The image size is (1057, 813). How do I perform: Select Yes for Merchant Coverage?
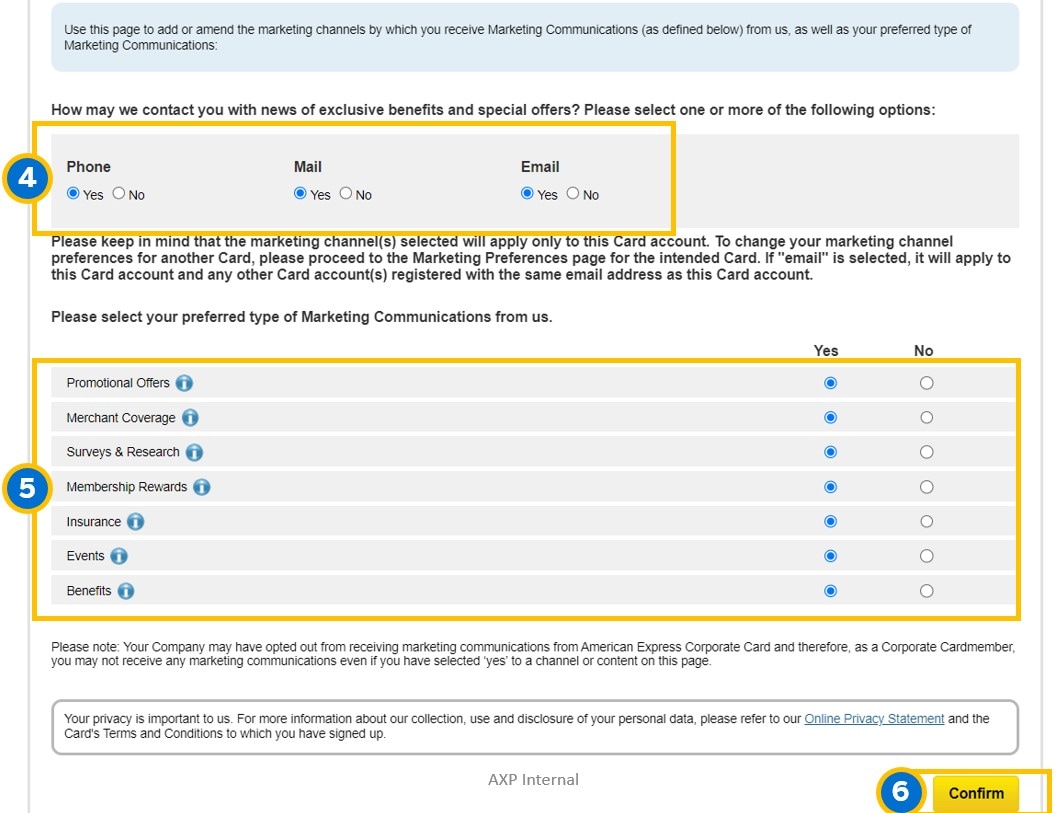(828, 417)
